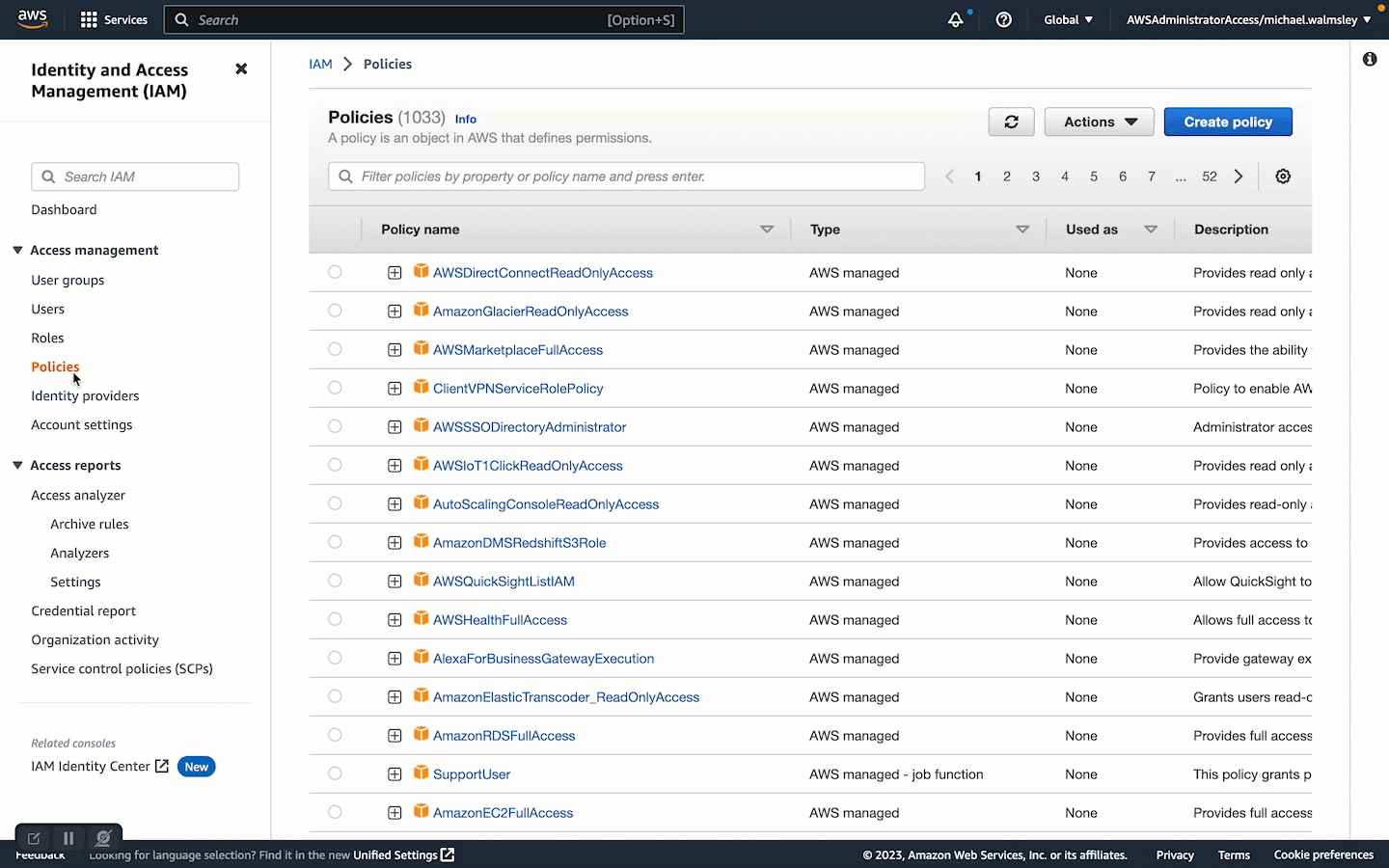Click the pause recording icon
Screen dimensions: 1389x868
click(68, 838)
